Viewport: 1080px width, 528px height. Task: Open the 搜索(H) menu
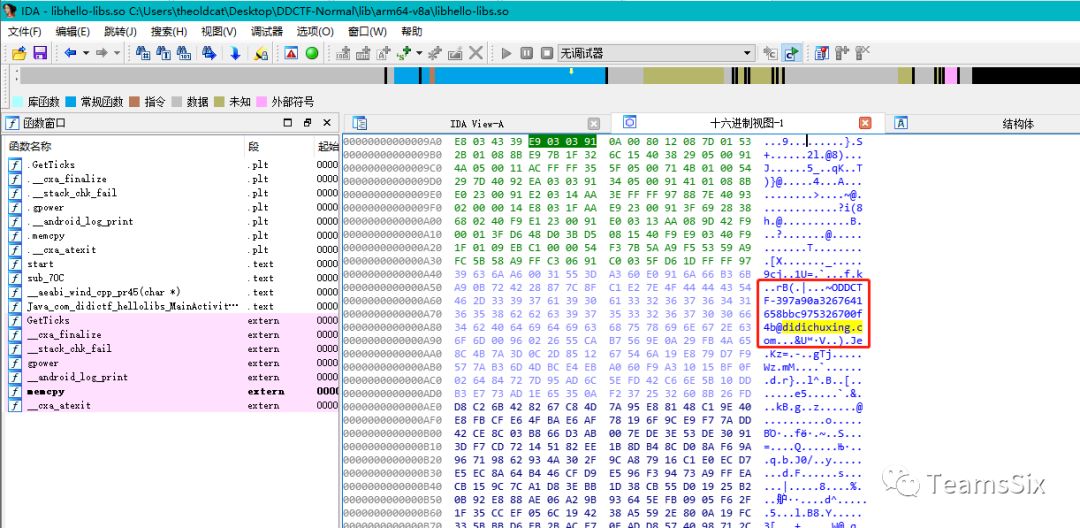point(169,32)
